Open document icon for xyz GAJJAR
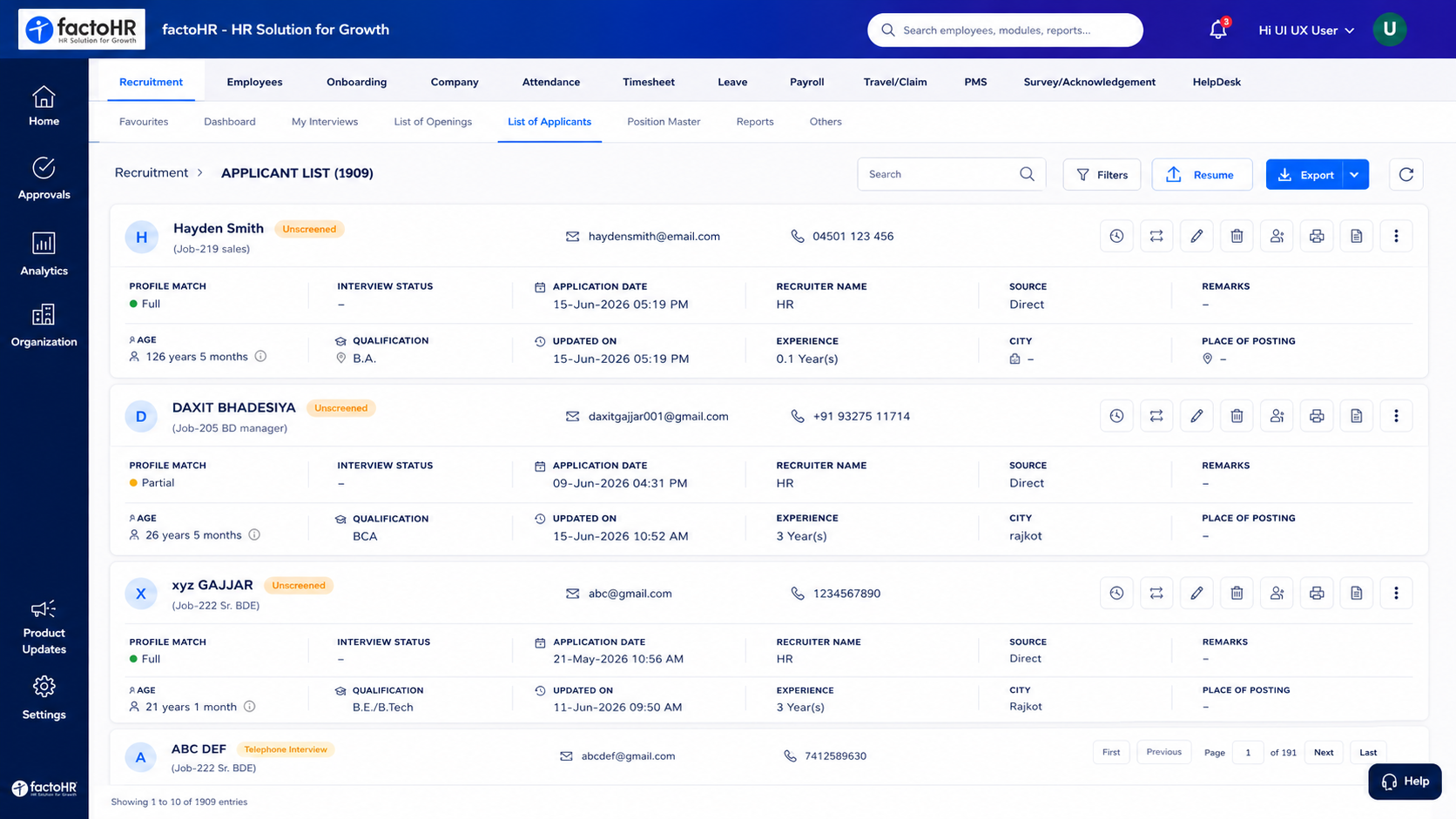1456x819 pixels. tap(1357, 593)
